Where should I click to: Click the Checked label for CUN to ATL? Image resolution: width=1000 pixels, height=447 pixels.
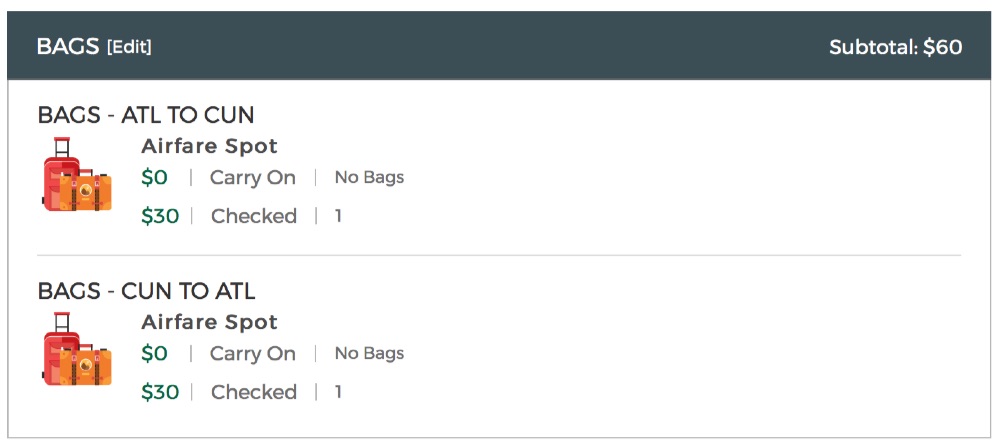(254, 392)
